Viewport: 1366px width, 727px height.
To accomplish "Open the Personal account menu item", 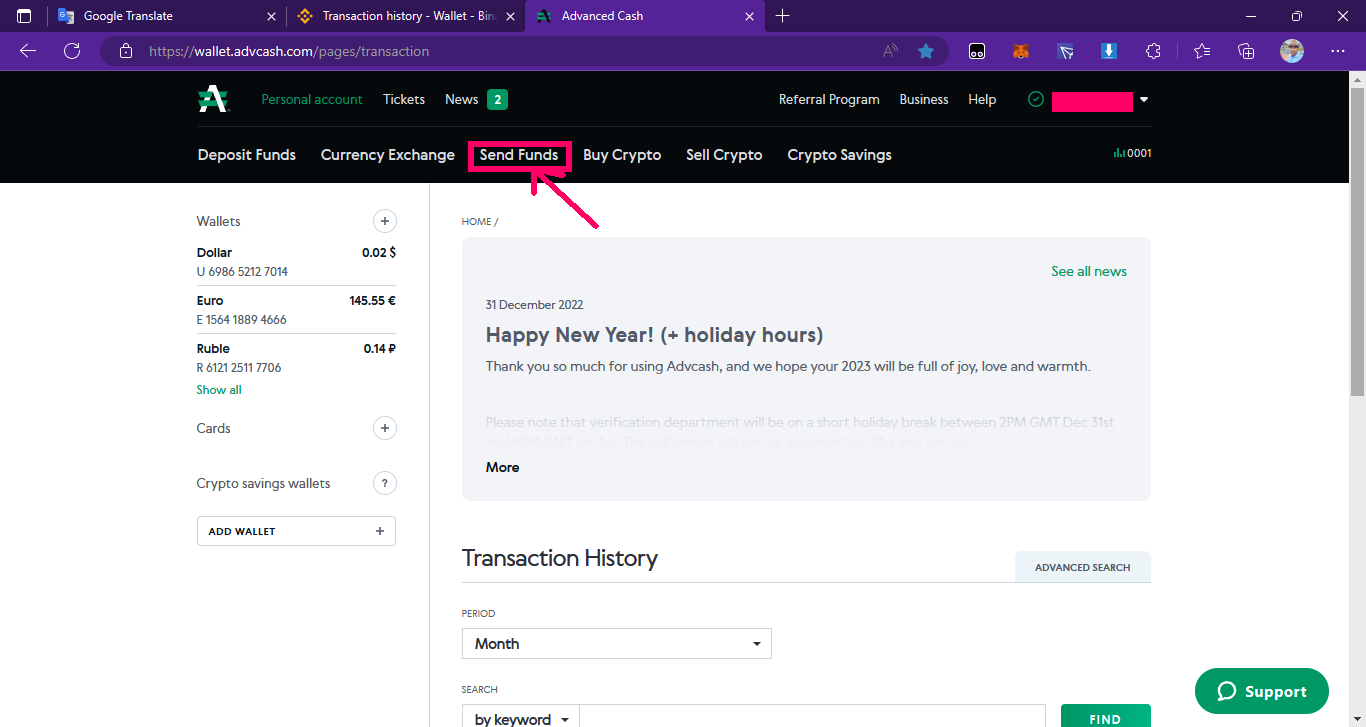I will coord(312,99).
